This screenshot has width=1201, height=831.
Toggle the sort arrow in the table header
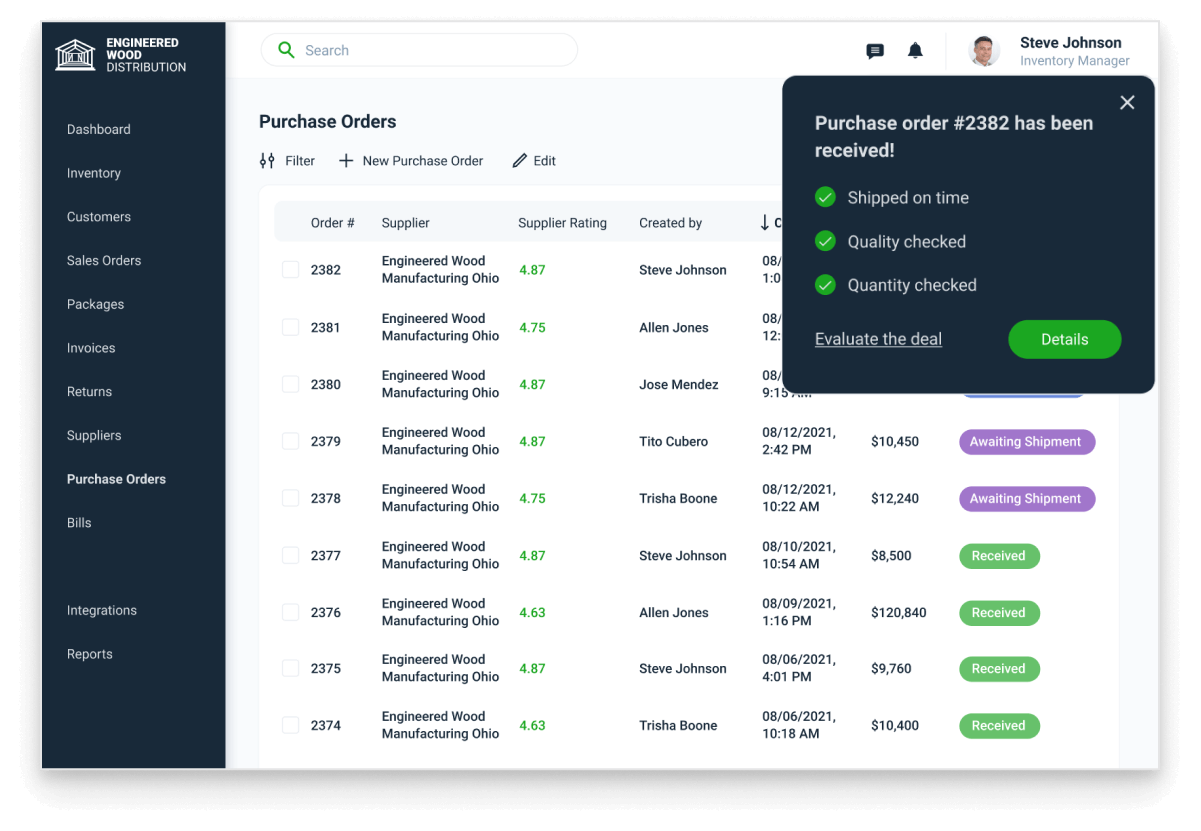point(765,223)
